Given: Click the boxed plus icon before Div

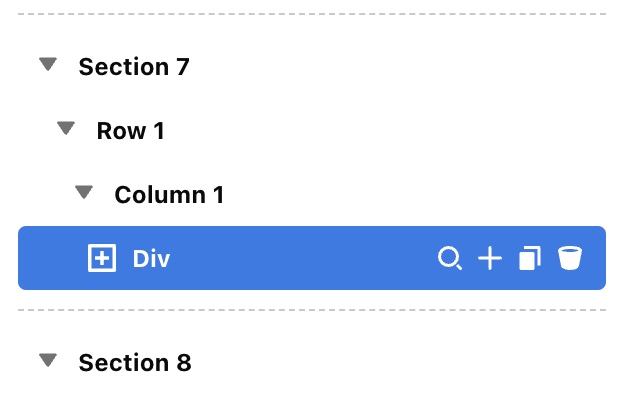Looking at the screenshot, I should (x=102, y=259).
